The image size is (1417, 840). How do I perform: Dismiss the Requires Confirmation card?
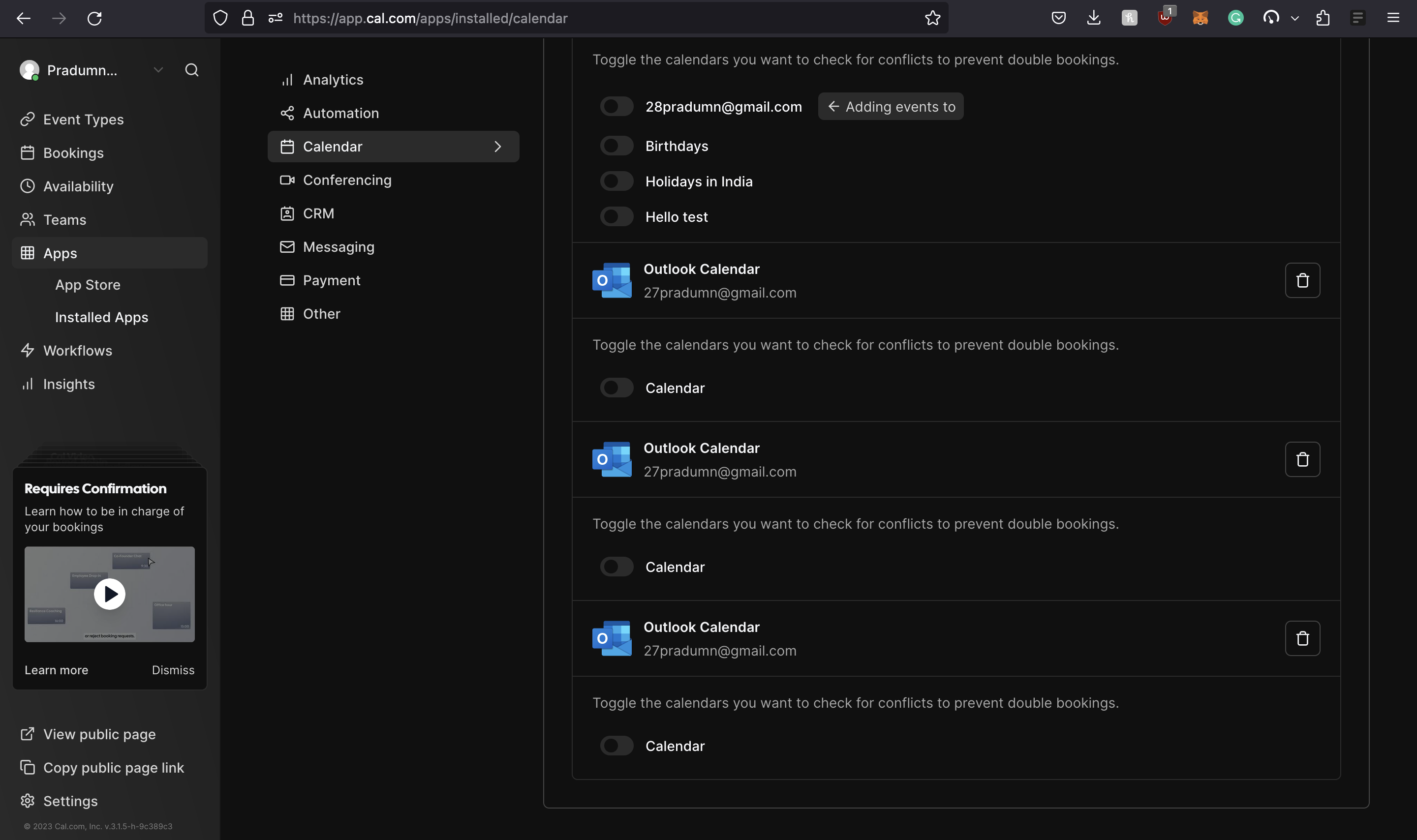coord(173,670)
